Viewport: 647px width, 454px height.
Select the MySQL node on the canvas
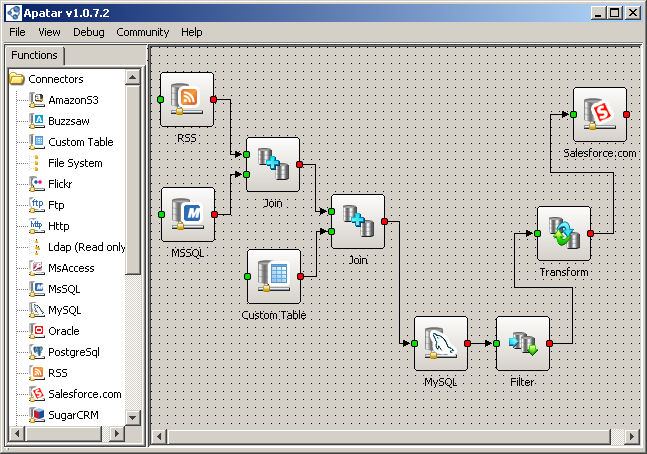(441, 343)
